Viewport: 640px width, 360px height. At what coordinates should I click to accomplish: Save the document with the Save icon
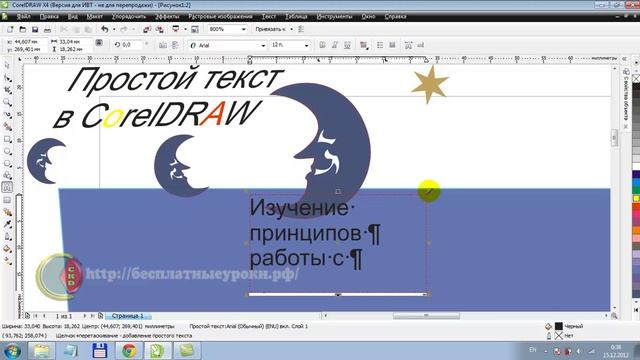[x=35, y=29]
